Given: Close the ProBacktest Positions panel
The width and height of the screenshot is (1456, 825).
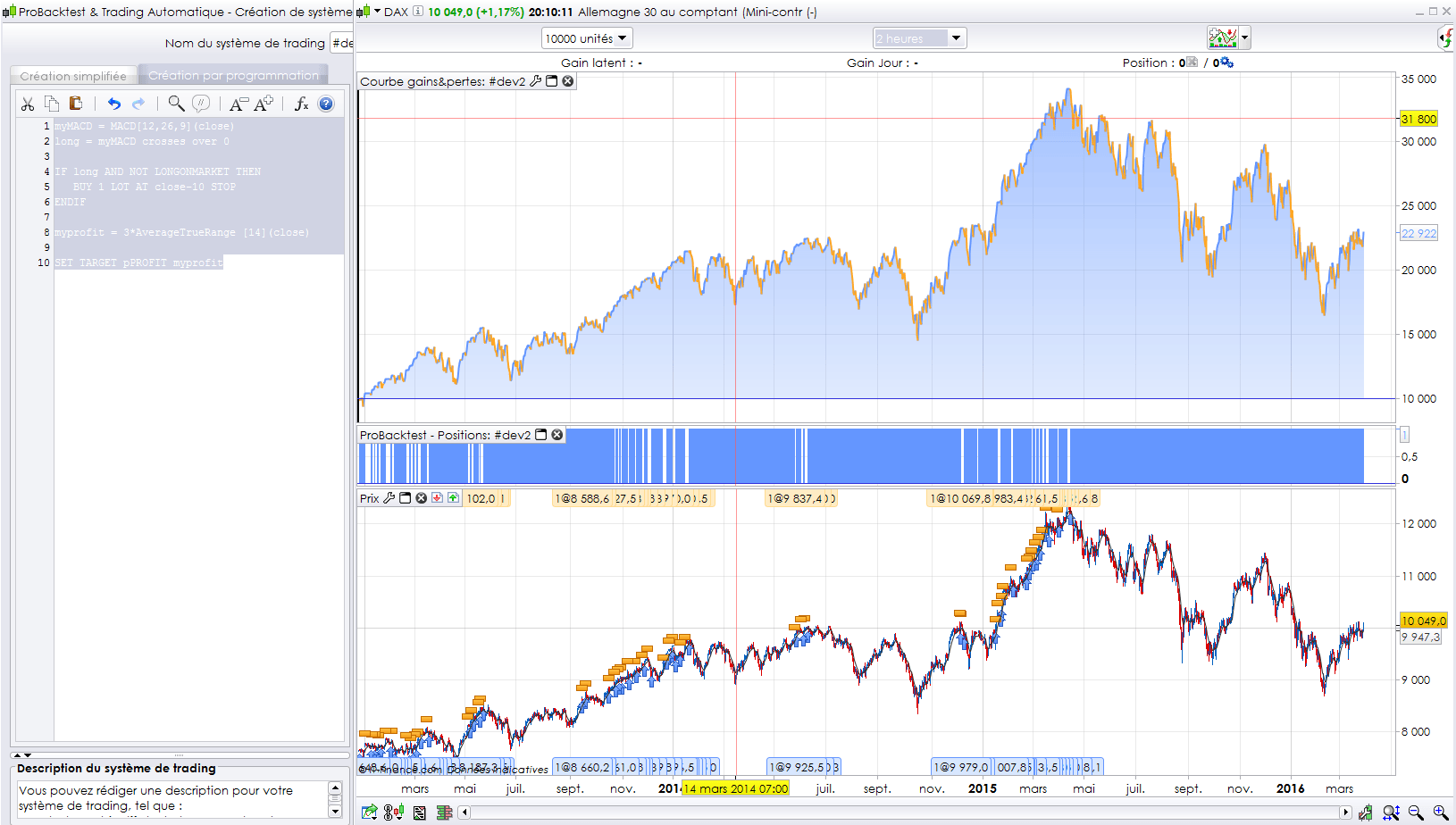Looking at the screenshot, I should 557,435.
